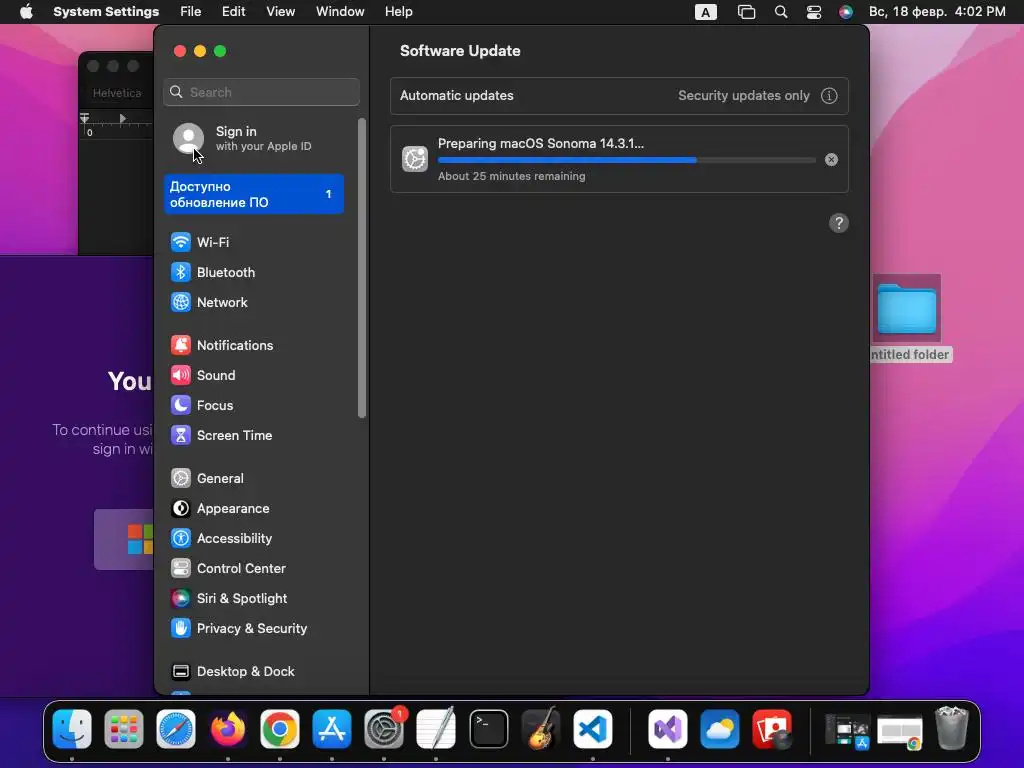This screenshot has width=1024, height=768.
Task: Click the sidebar vertical scrollbar
Action: tap(362, 268)
